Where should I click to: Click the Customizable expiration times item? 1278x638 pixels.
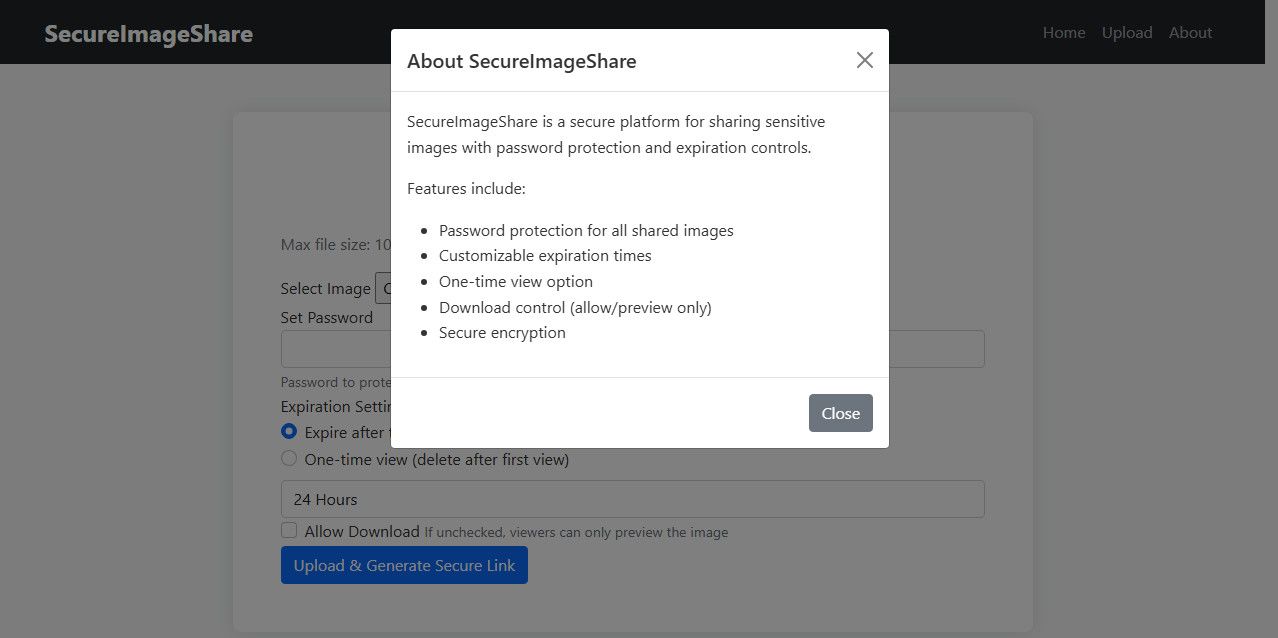tap(545, 255)
